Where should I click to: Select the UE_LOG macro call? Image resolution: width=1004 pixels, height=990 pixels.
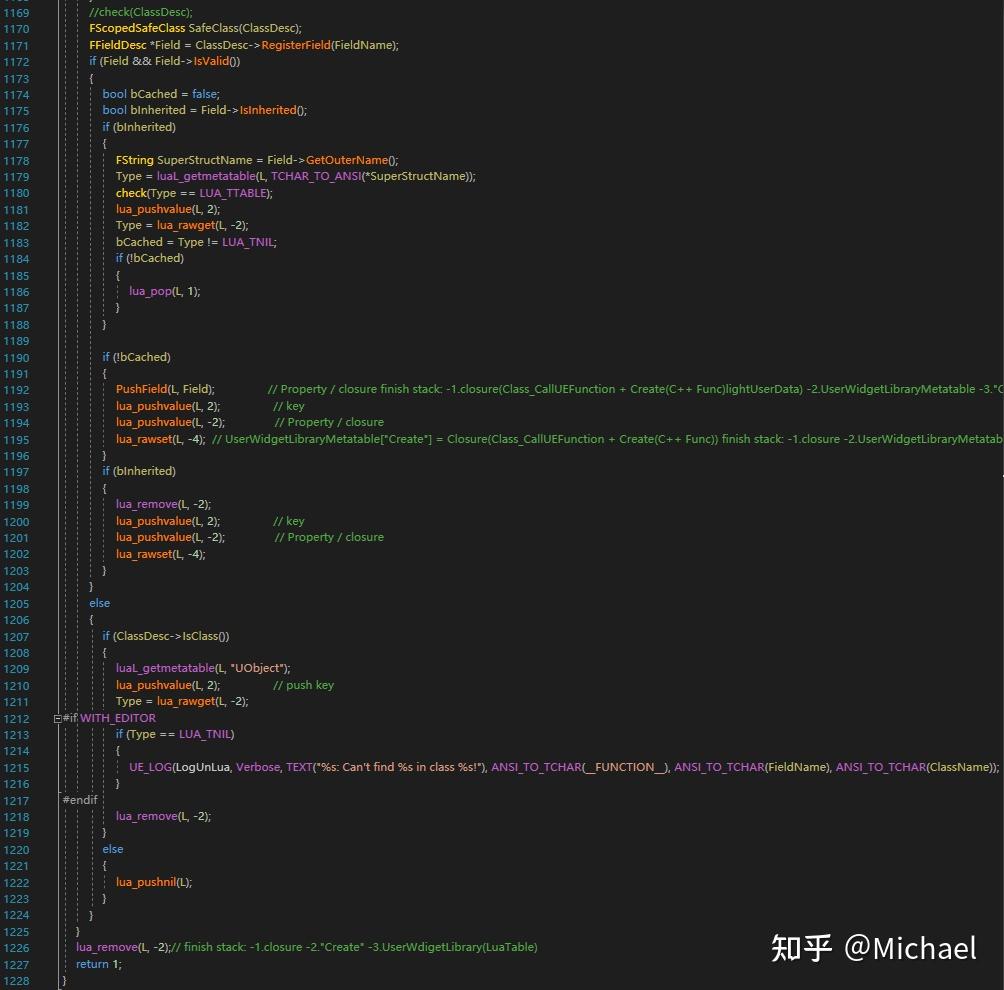click(149, 767)
